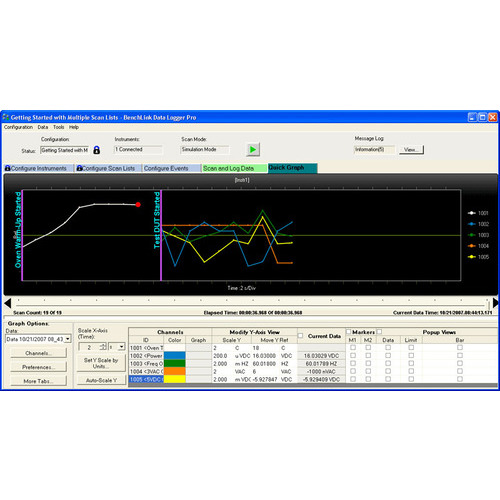Screen dimensions: 500x500
Task: Open the Scale X-Axis time unit dropdown
Action: point(121,347)
